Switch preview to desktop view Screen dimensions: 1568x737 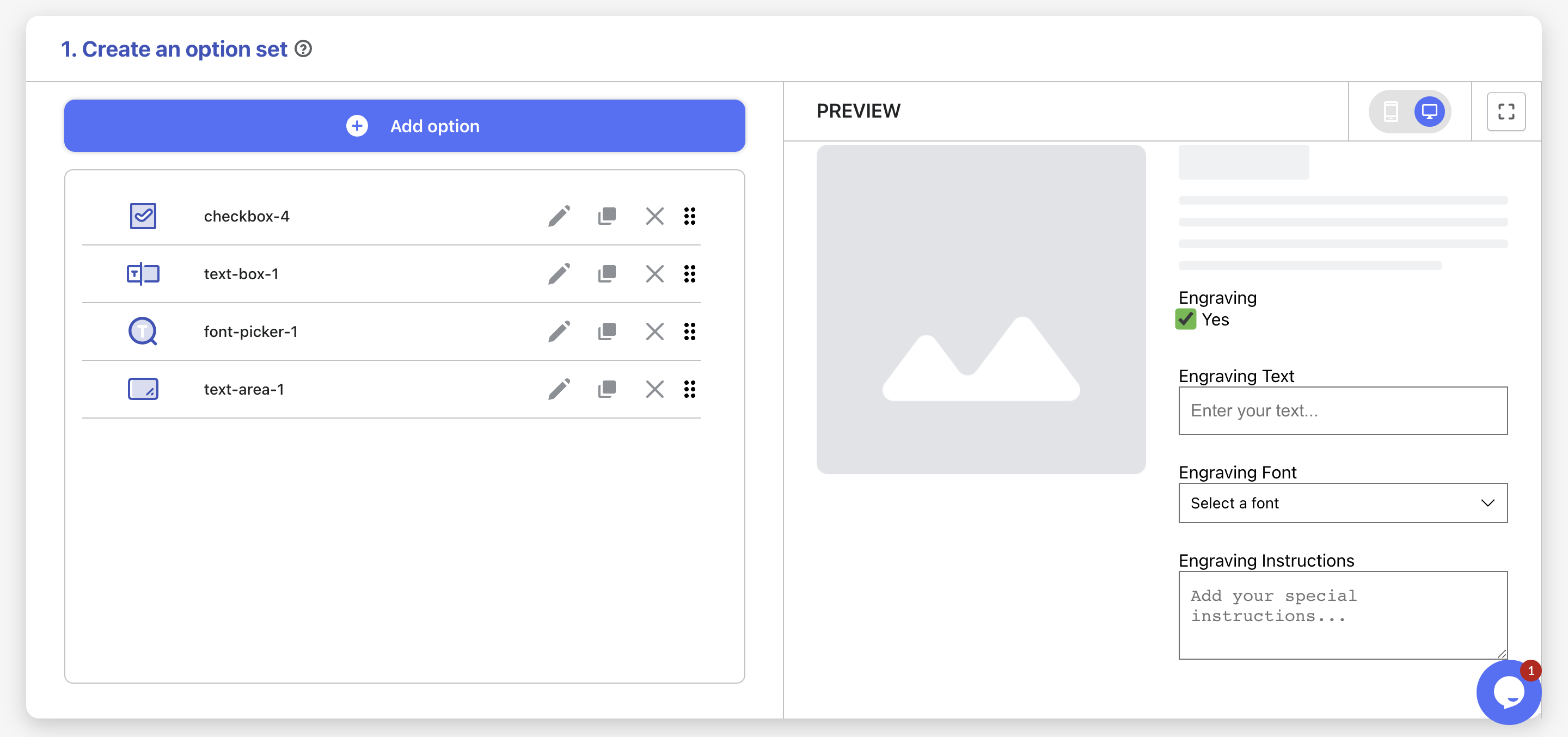[1429, 112]
